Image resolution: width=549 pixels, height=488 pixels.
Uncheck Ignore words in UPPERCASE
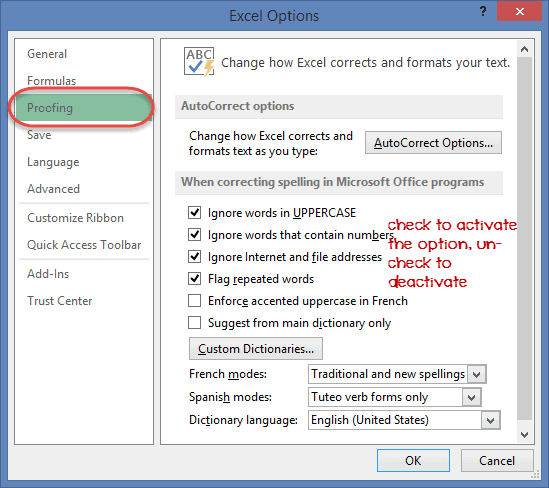[195, 212]
